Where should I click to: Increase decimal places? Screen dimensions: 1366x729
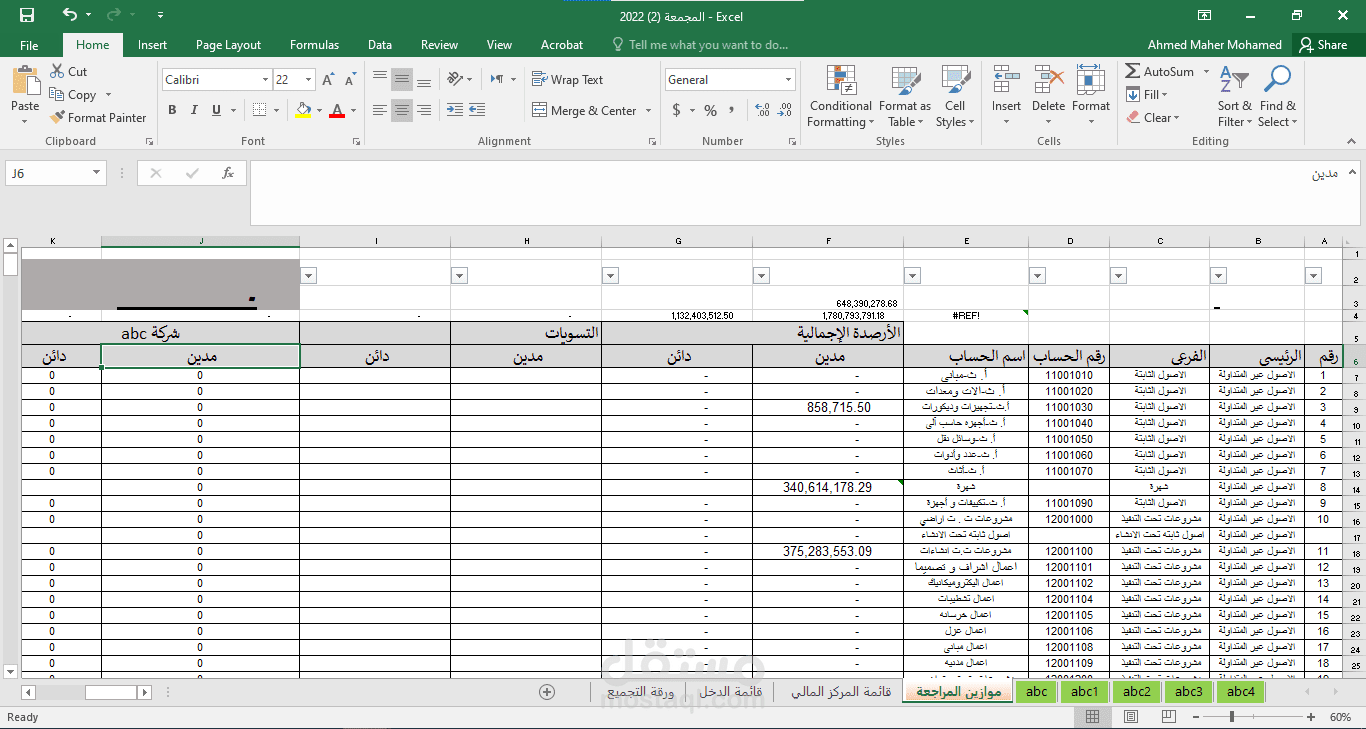click(x=763, y=111)
